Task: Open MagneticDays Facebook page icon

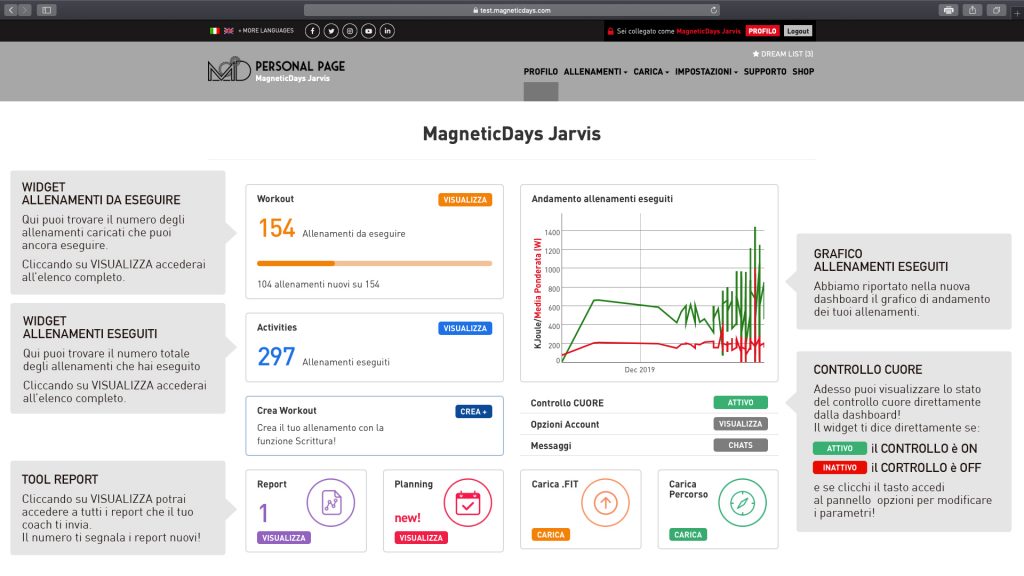Action: tap(312, 31)
